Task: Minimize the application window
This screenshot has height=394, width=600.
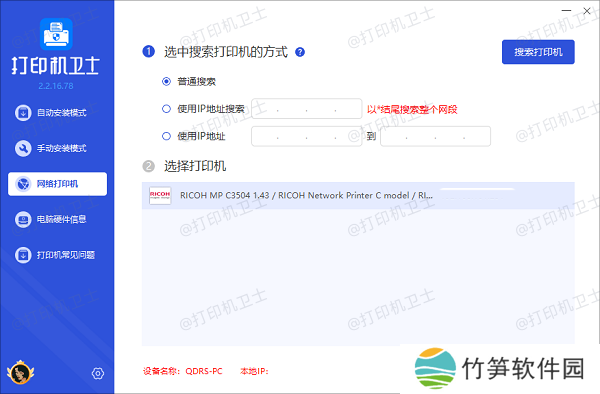Action: [x=566, y=11]
